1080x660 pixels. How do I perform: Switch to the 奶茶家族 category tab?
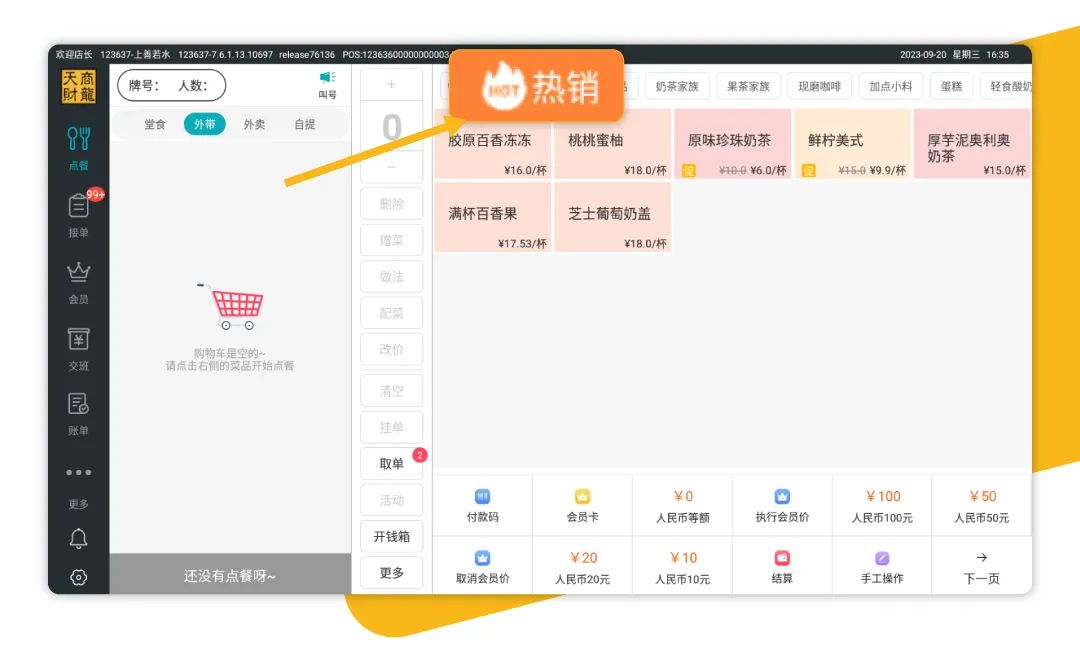click(677, 86)
